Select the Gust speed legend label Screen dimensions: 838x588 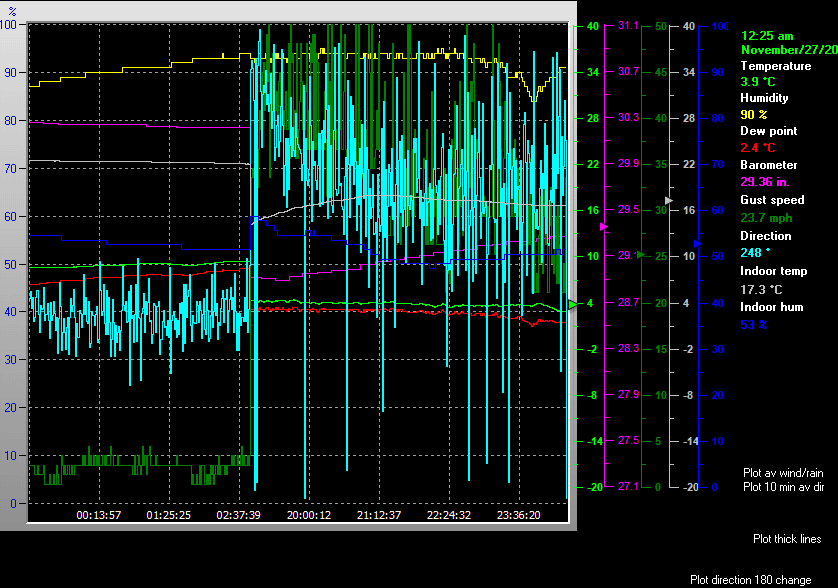pyautogui.click(x=772, y=200)
